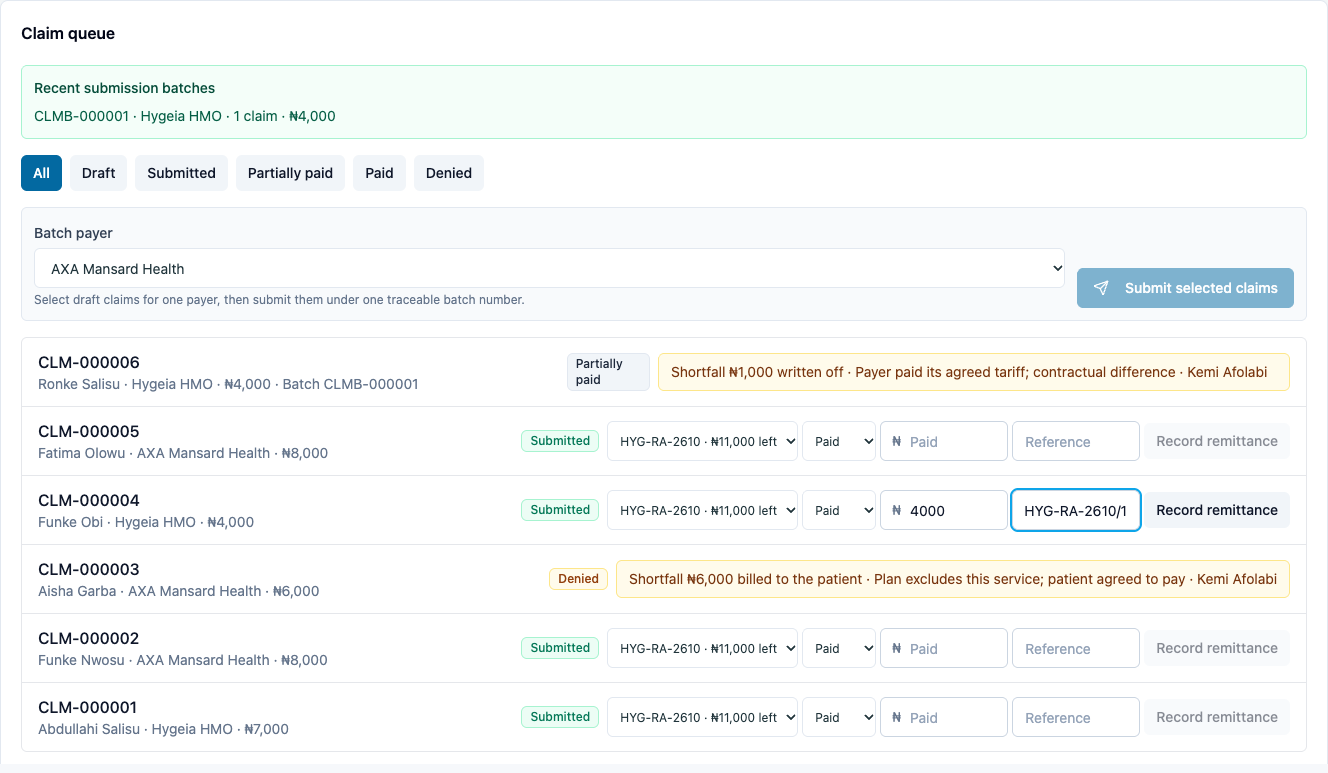Screen dimensions: 1328x773
Task: Open remittance dropdown for CLM-000004
Action: [x=702, y=510]
